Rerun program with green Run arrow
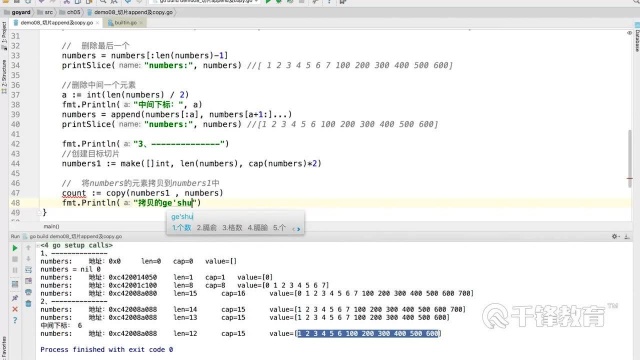640x360 pixels. [x=15, y=248]
